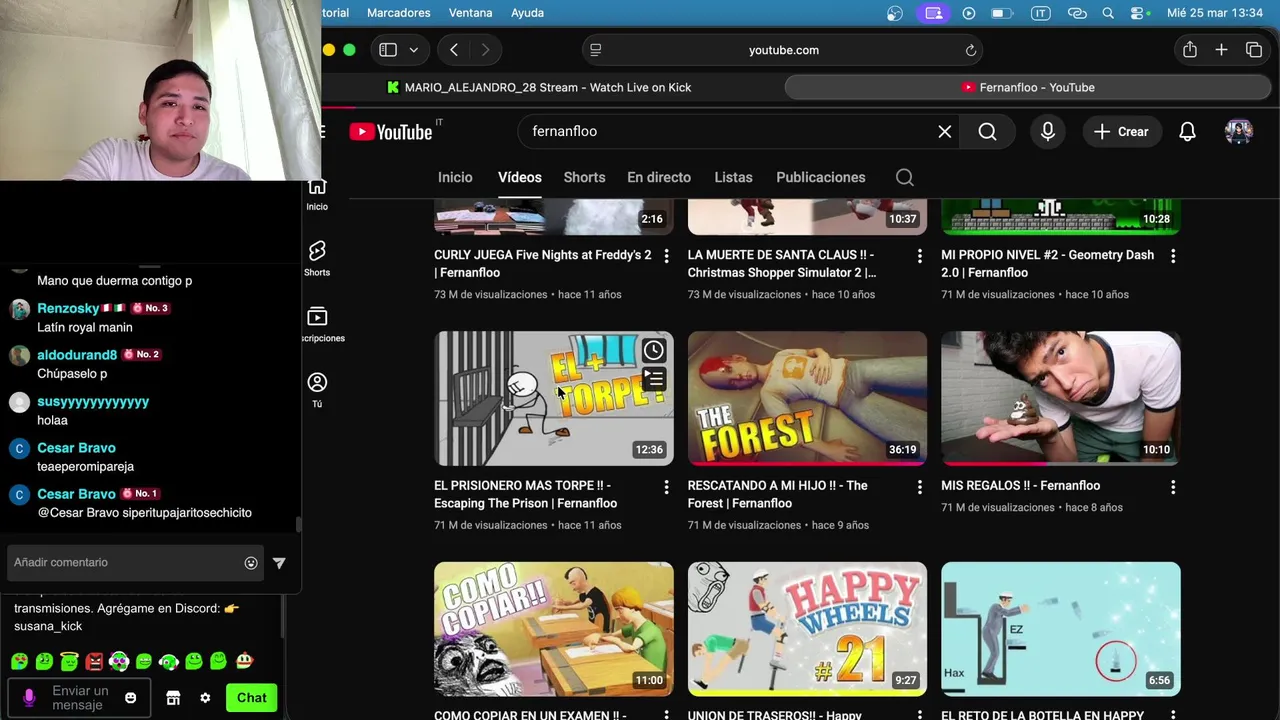Open the Tú section in sidebar
The width and height of the screenshot is (1280, 720).
click(317, 390)
